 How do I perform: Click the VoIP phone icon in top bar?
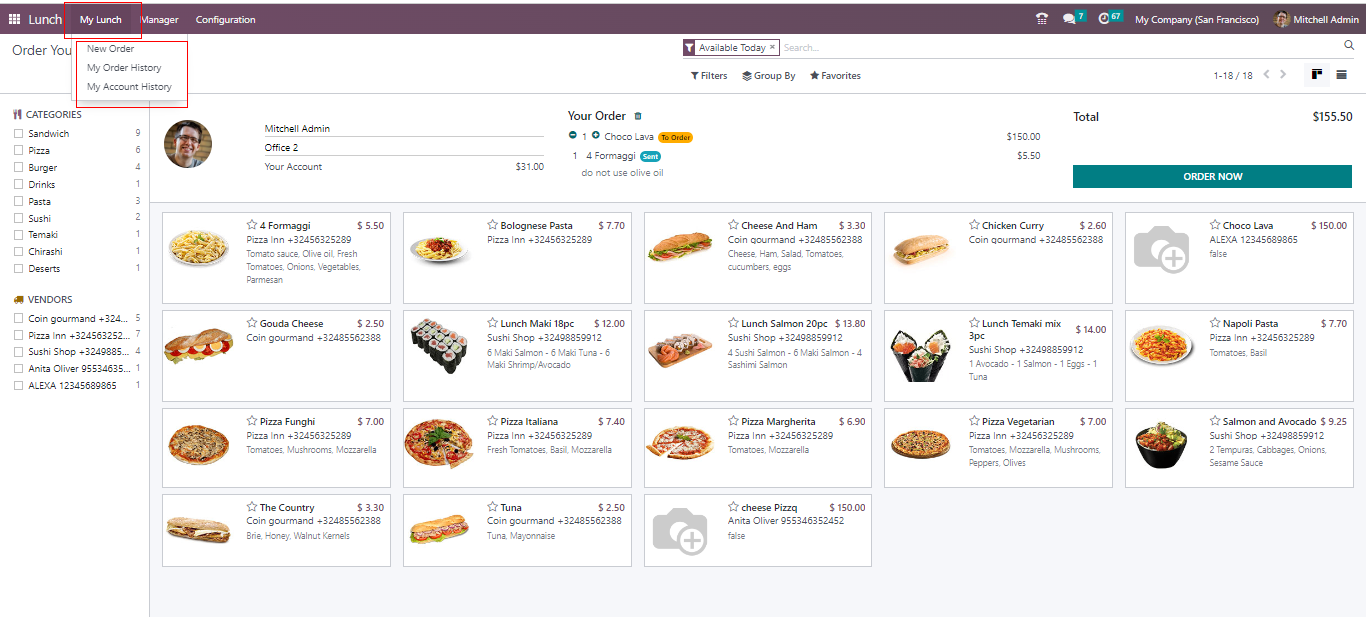point(1042,19)
